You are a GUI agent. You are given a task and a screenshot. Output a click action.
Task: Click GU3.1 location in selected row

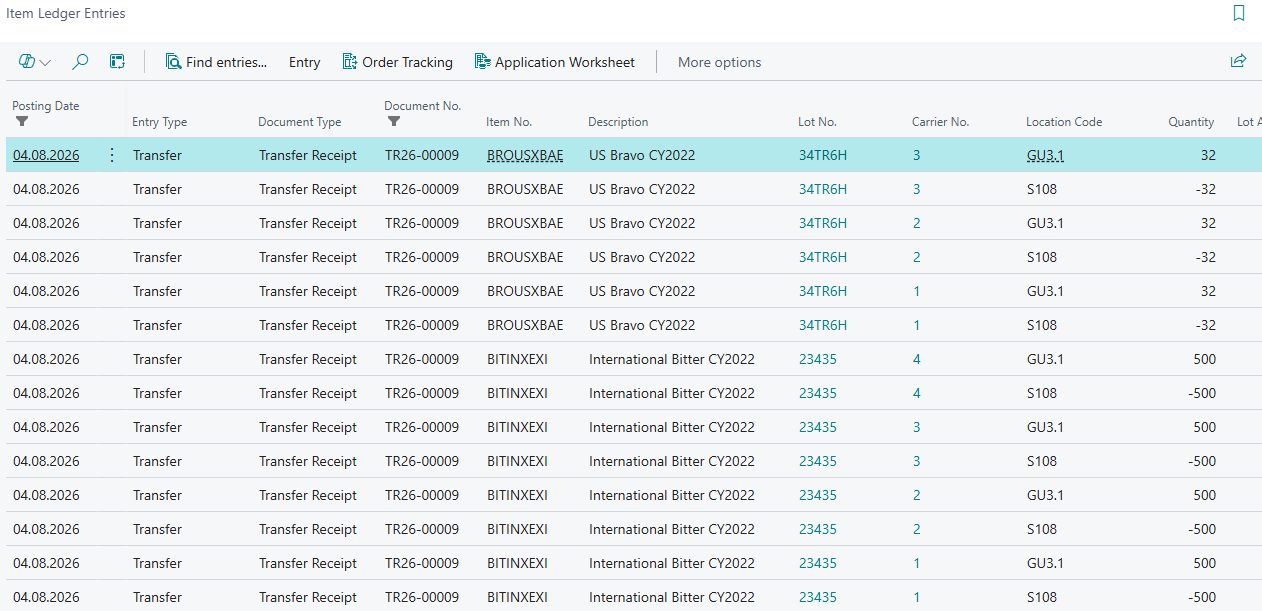(x=1045, y=155)
